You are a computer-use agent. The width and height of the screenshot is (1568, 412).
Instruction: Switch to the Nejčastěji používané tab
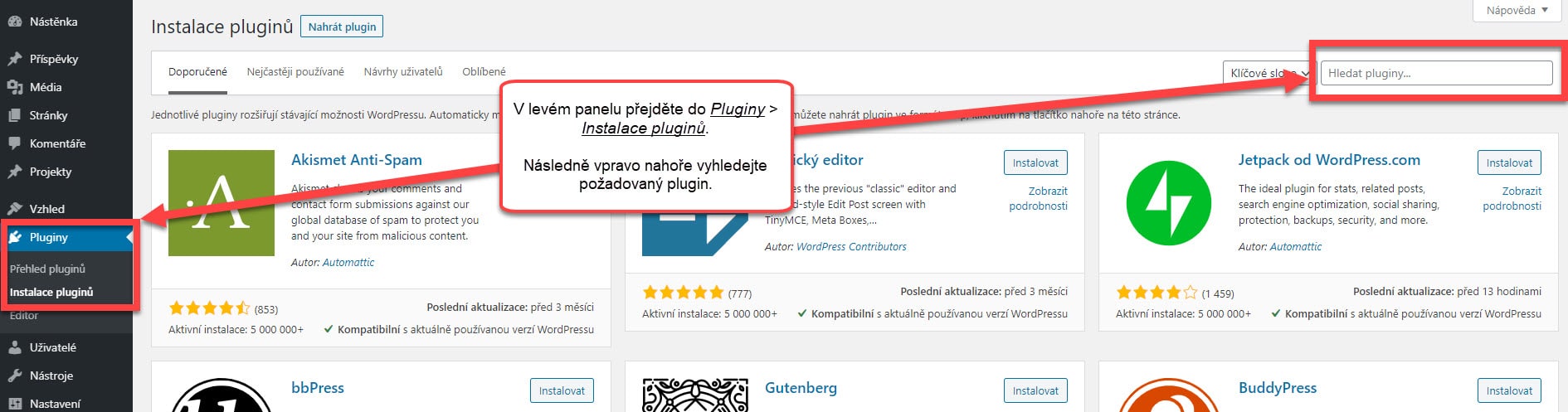295,72
